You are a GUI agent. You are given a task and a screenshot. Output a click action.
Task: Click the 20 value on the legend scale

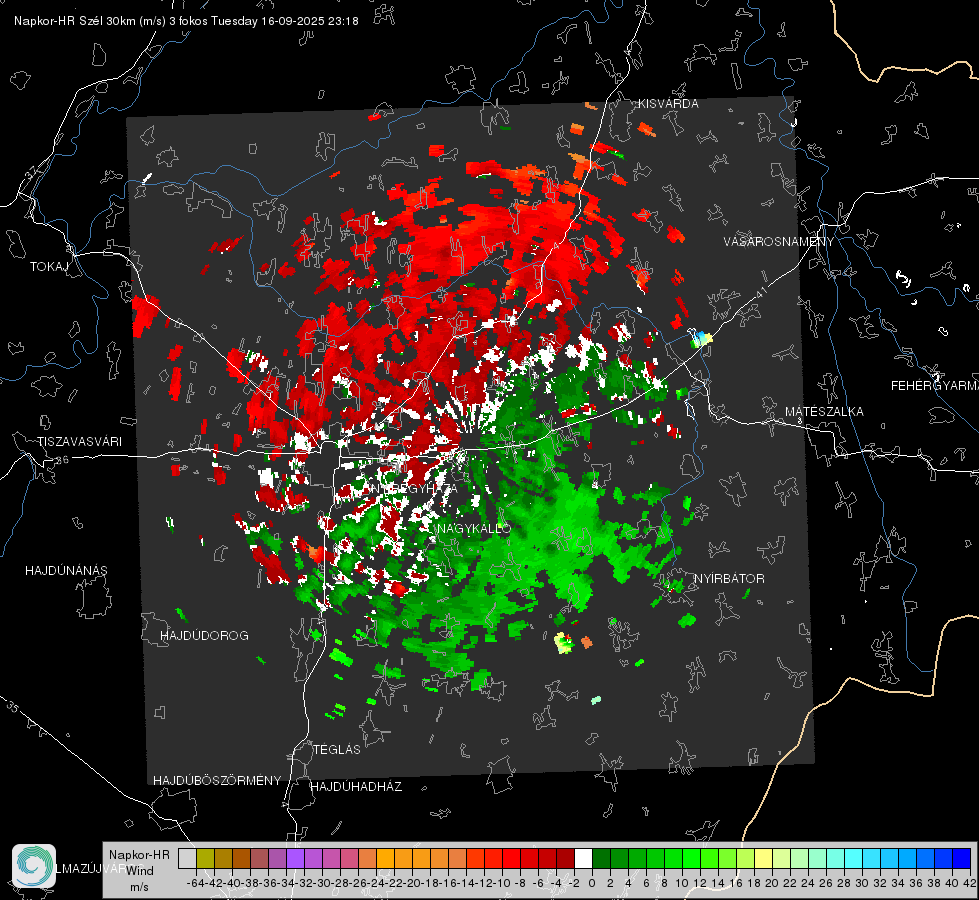tap(772, 883)
